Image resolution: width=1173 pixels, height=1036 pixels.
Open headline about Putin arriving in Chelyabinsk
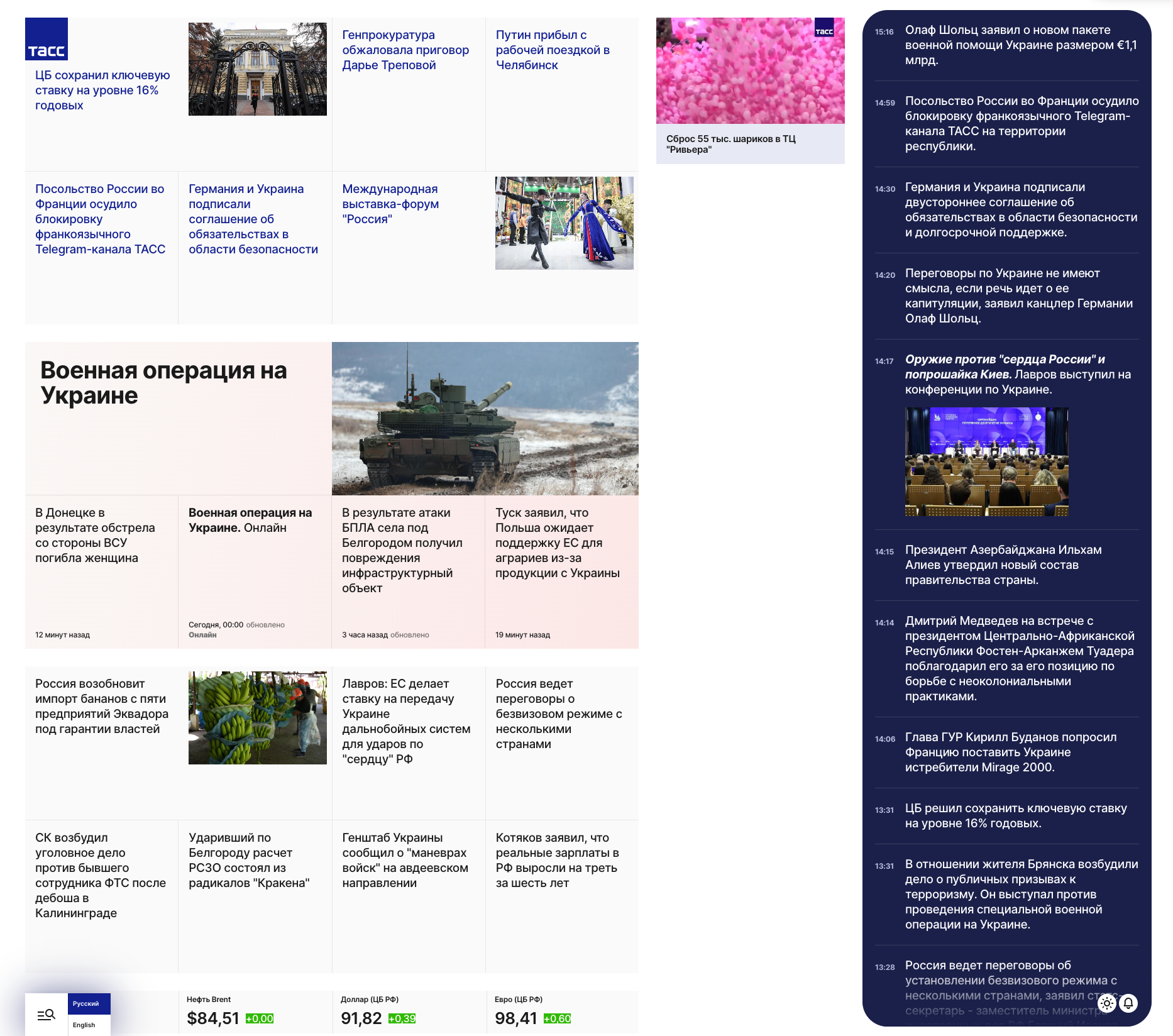pos(553,50)
